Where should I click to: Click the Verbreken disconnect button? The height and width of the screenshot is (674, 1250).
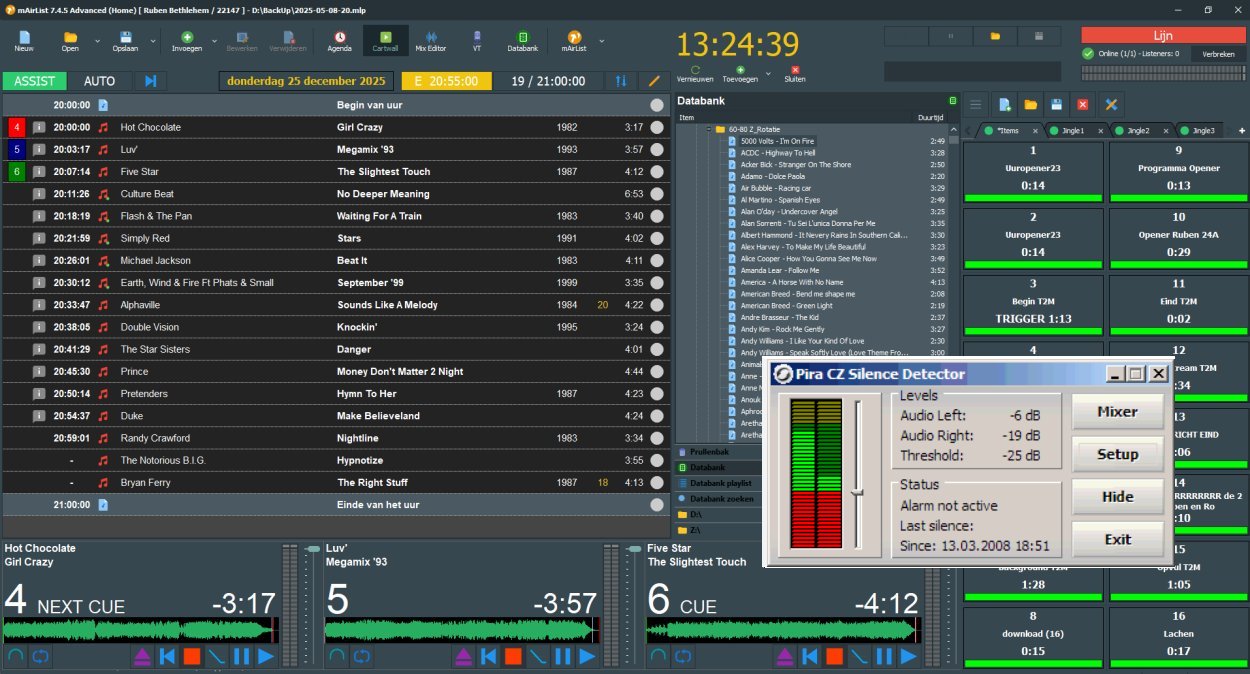click(x=1217, y=54)
